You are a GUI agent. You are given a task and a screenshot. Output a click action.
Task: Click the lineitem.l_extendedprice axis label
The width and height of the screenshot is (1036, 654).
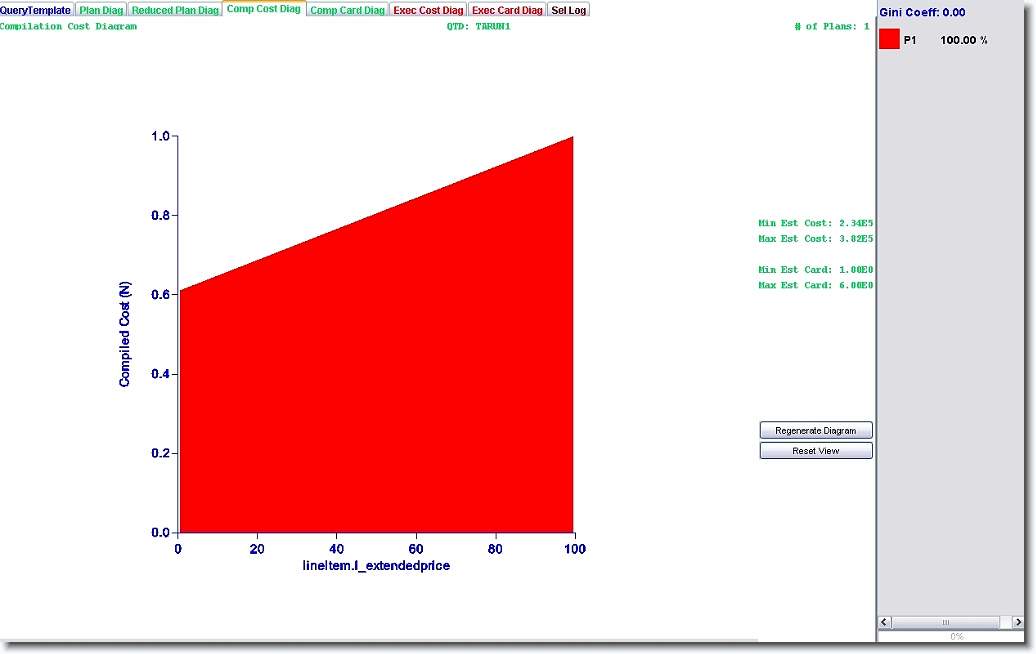click(x=376, y=566)
